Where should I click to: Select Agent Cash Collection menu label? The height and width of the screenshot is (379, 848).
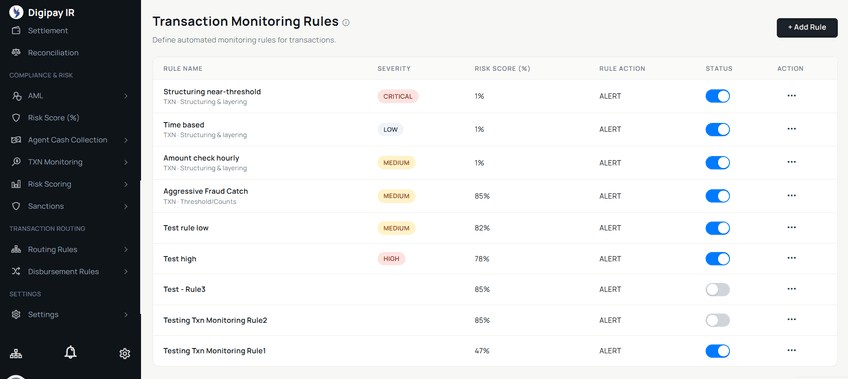(68, 140)
